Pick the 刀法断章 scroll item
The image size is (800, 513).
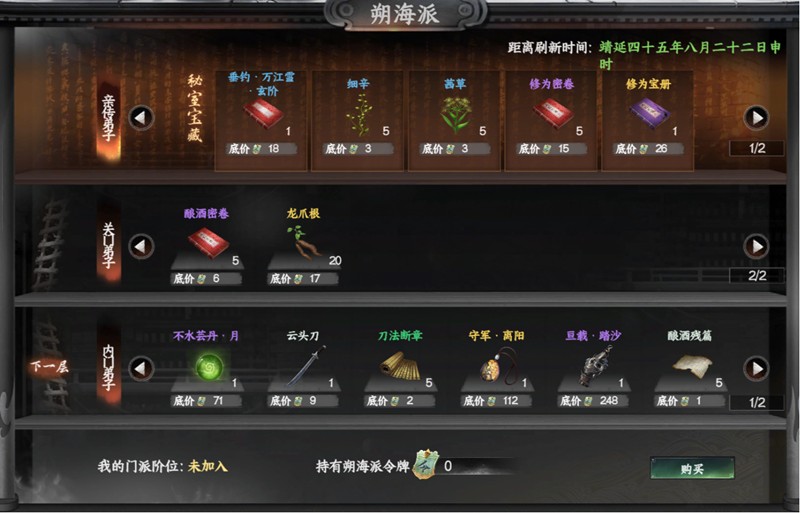click(401, 365)
